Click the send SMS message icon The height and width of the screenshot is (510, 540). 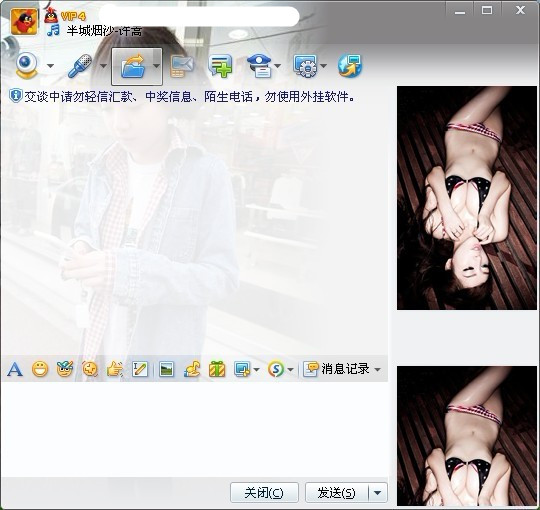182,66
